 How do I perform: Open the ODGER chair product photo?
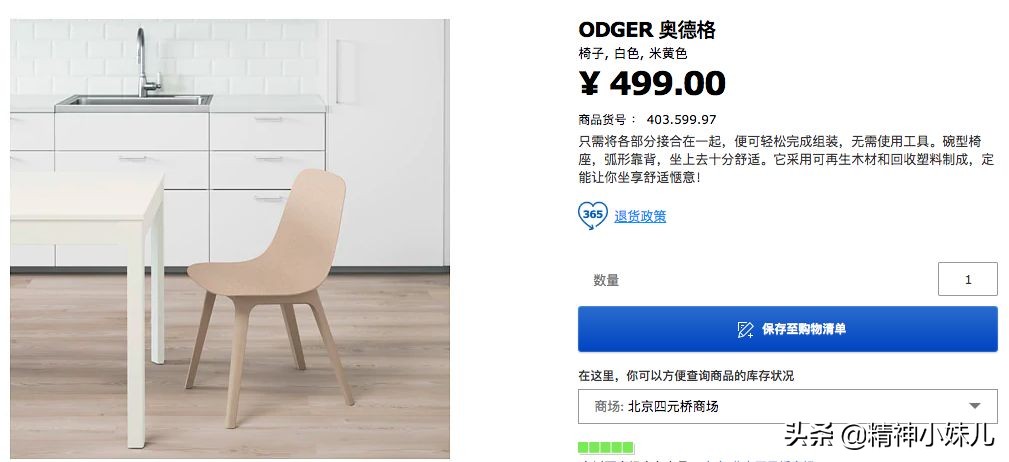click(x=230, y=238)
